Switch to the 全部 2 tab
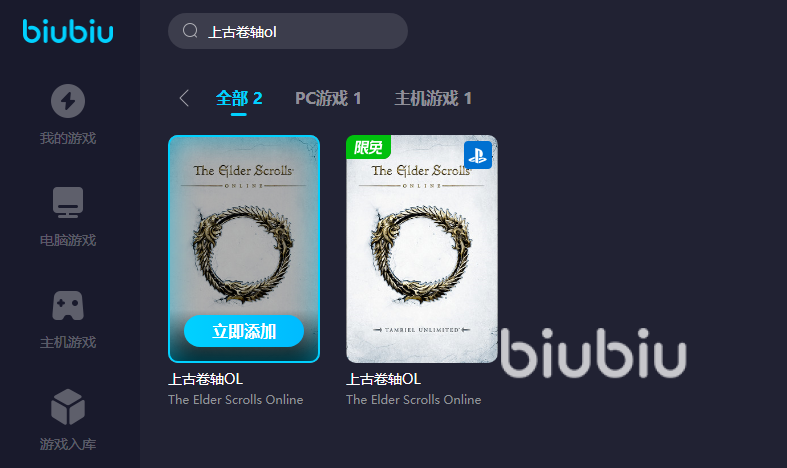Image resolution: width=787 pixels, height=468 pixels. pos(239,98)
